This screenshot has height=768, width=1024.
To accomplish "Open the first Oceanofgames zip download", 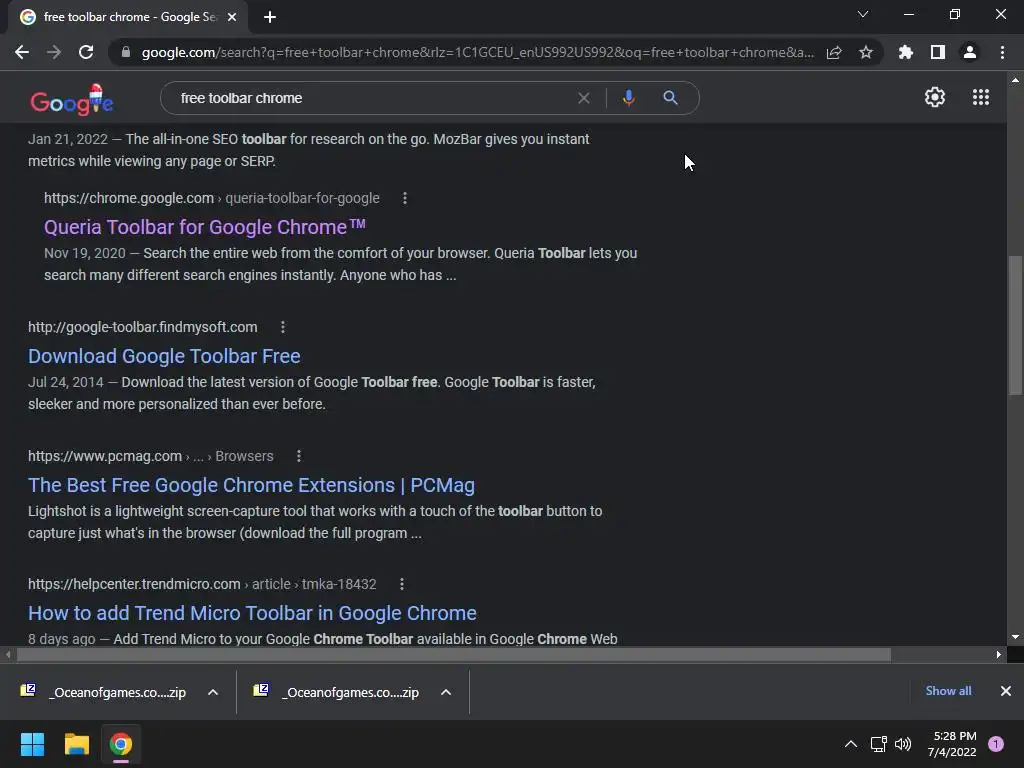I will pyautogui.click(x=104, y=692).
